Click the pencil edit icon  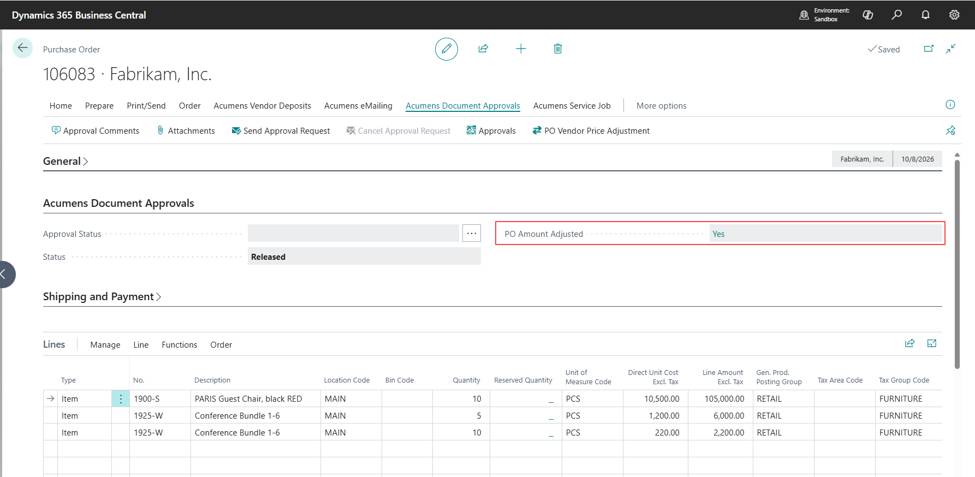[446, 49]
